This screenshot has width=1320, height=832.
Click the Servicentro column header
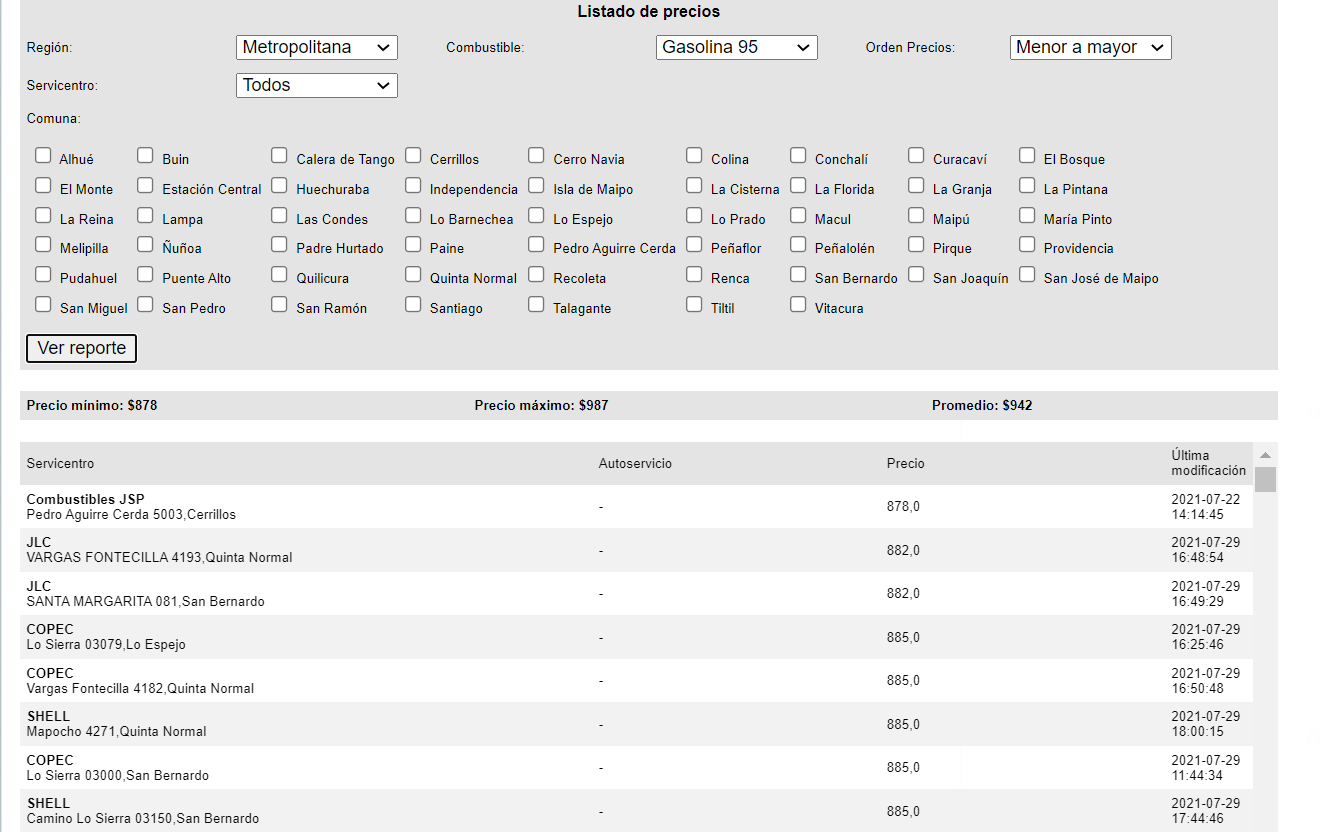pos(60,463)
